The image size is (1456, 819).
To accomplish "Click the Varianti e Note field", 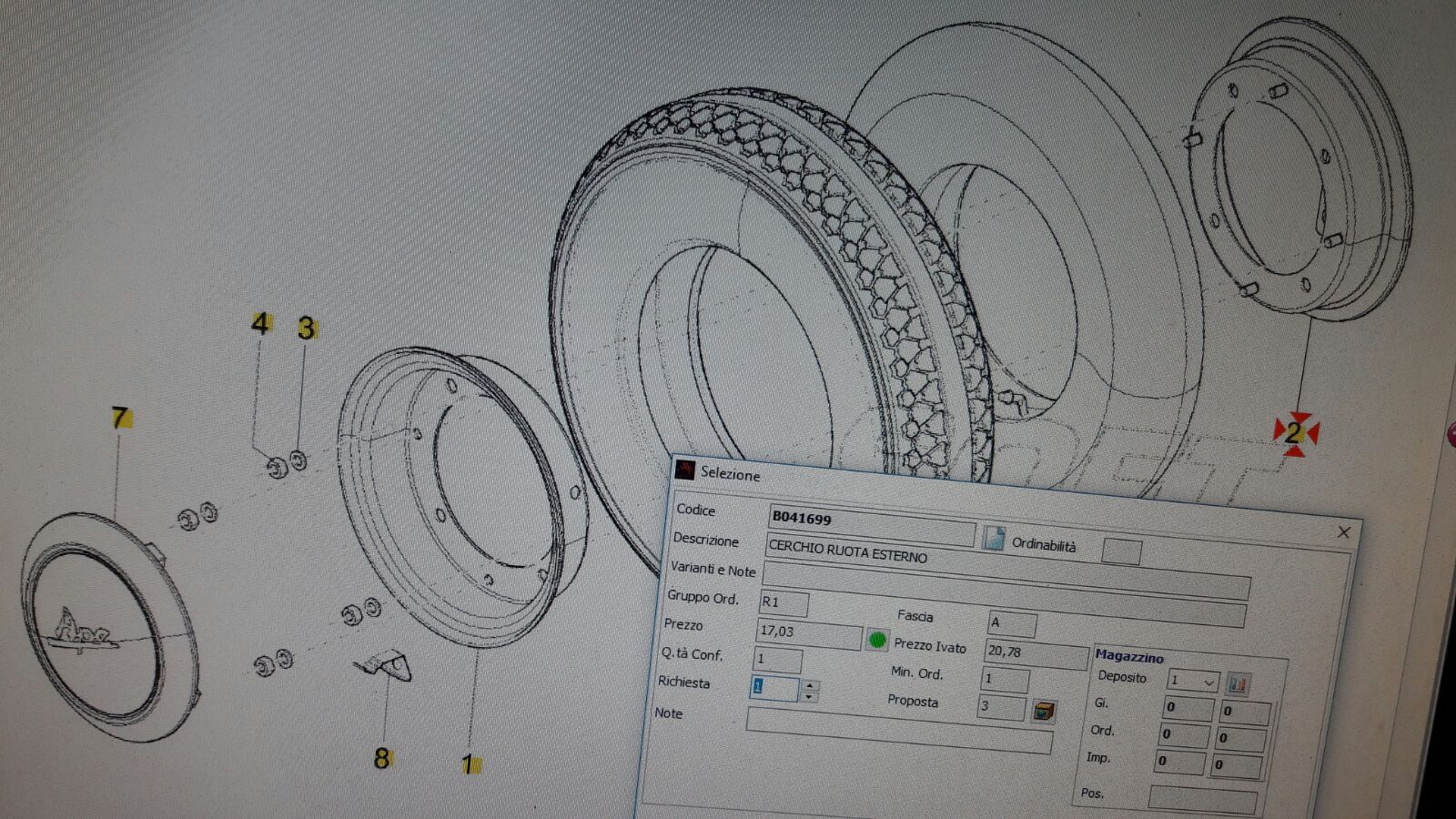I will point(1006,580).
